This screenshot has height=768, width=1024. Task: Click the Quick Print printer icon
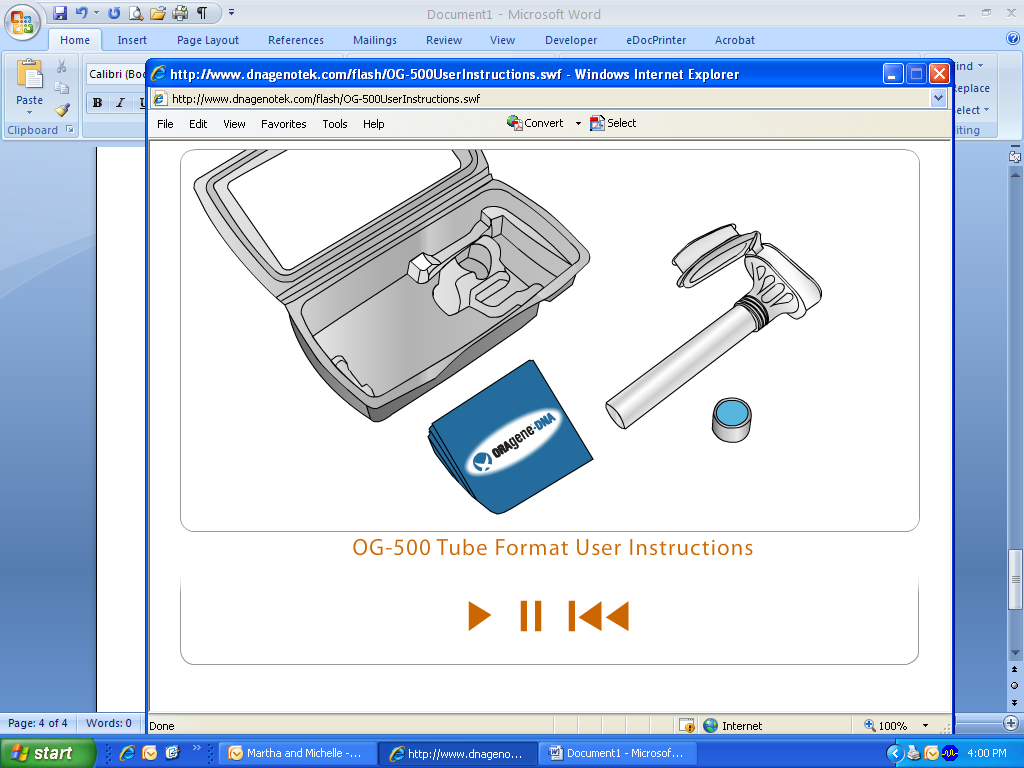pos(180,12)
